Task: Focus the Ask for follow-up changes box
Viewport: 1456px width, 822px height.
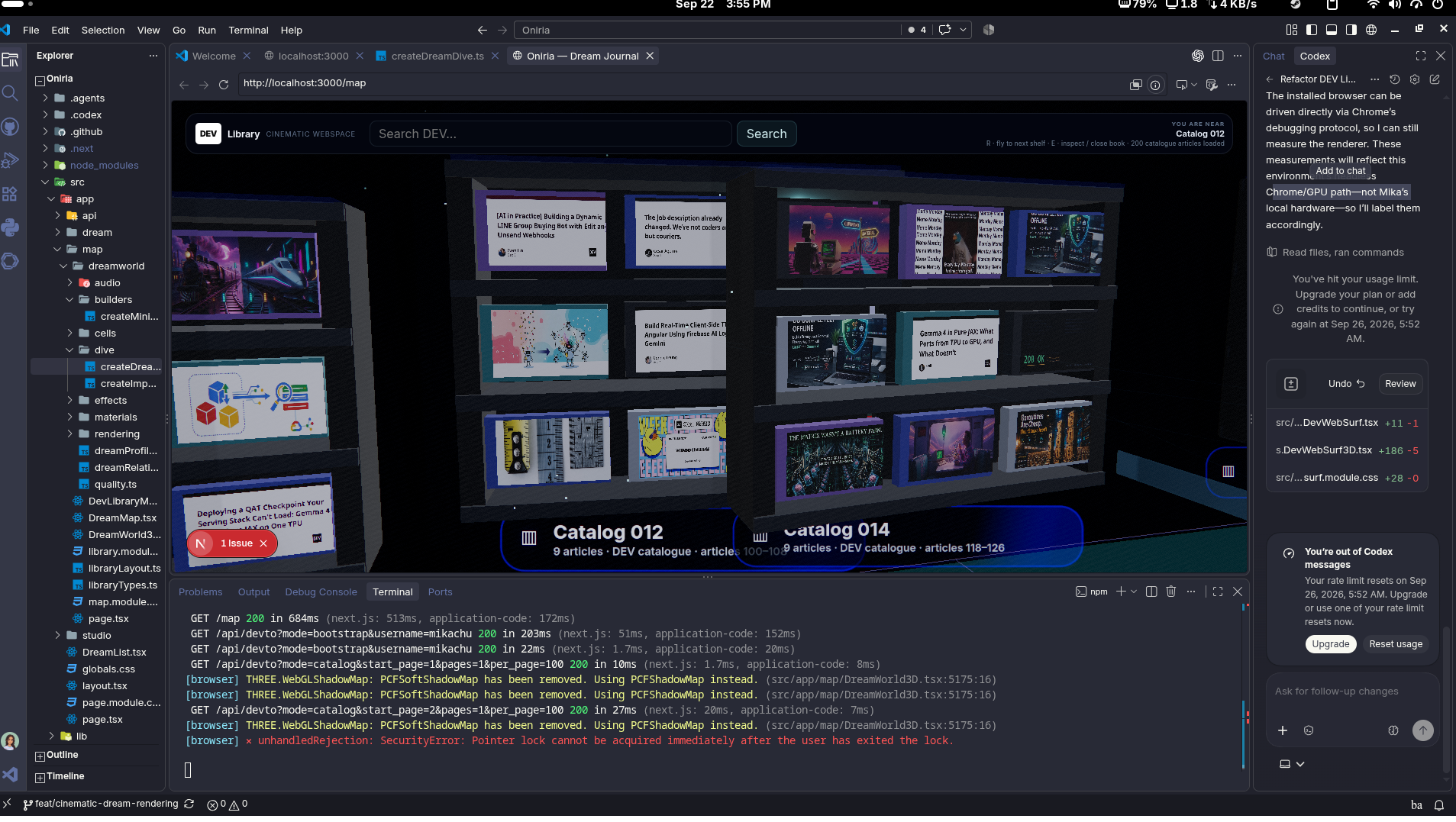Action: tap(1353, 691)
